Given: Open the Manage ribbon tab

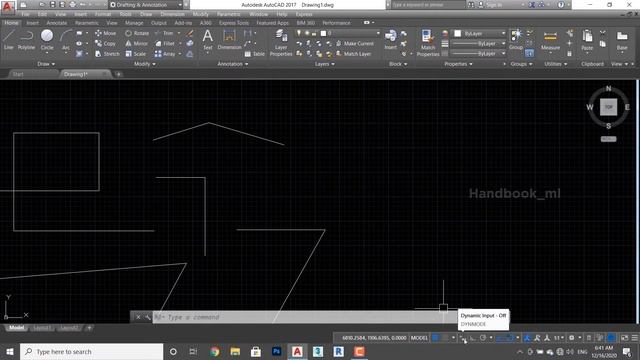Looking at the screenshot, I should pos(134,23).
